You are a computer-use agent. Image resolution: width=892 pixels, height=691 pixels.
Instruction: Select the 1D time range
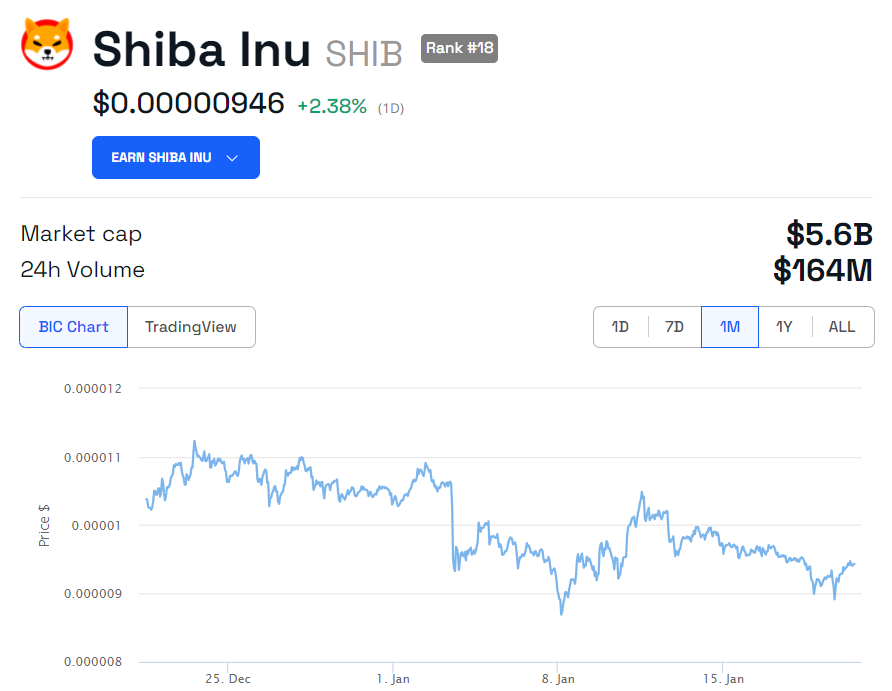click(620, 327)
